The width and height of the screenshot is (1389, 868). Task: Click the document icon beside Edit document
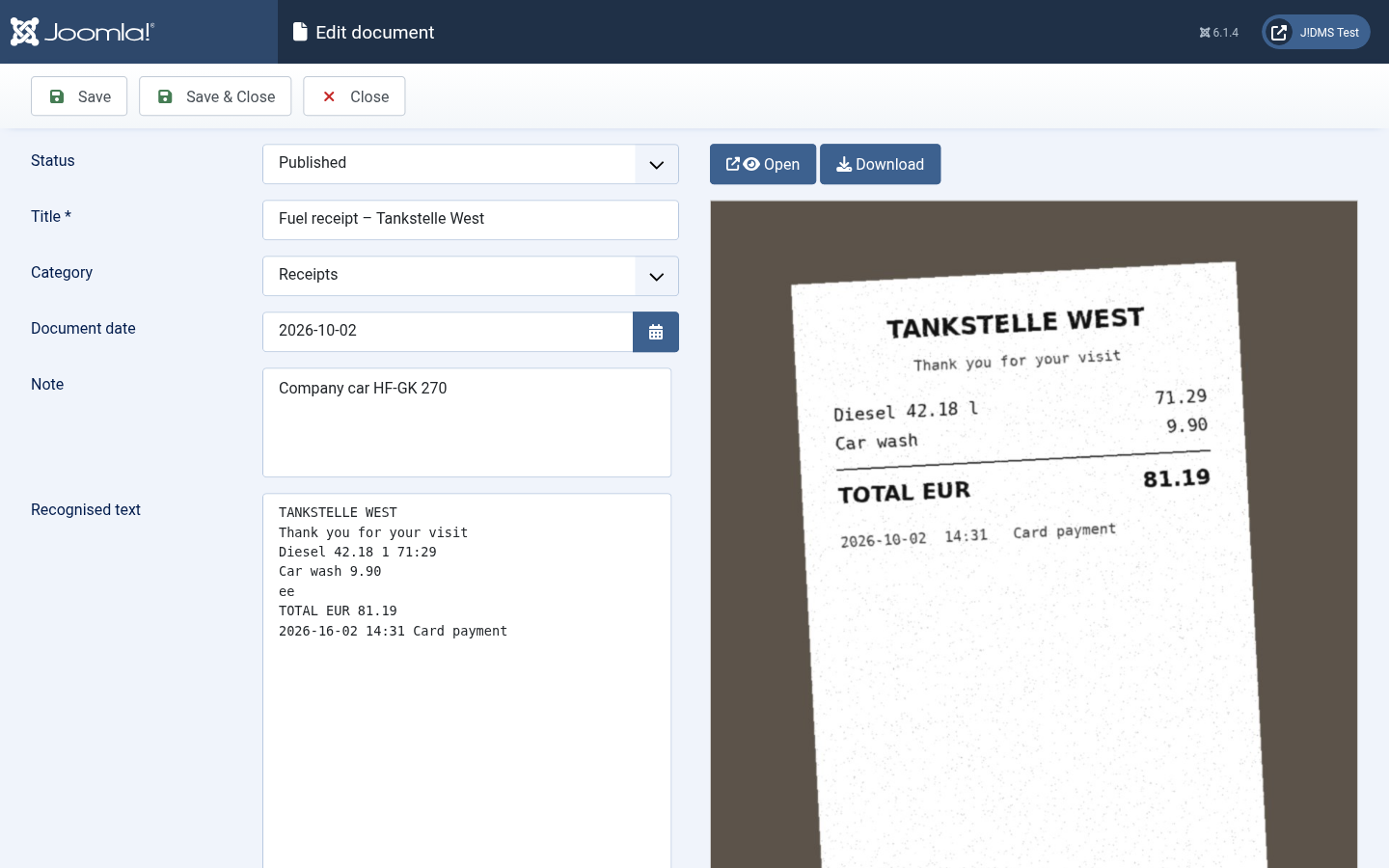point(300,32)
